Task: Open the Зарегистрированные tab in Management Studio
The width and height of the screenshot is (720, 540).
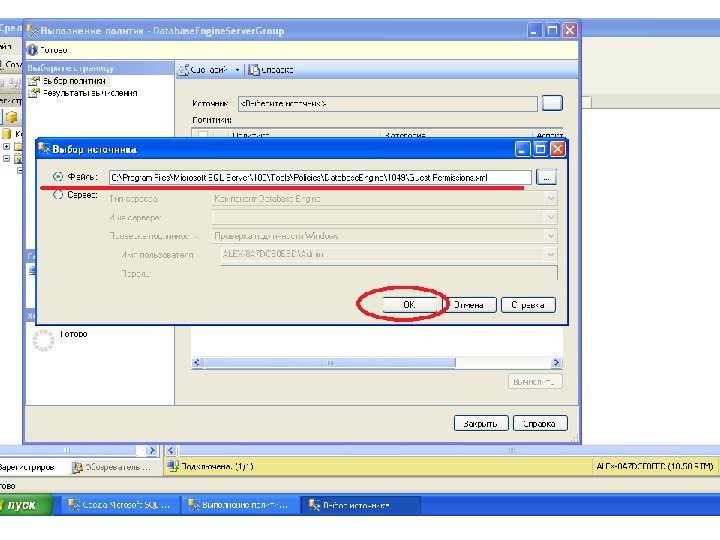Action: pos(28,467)
